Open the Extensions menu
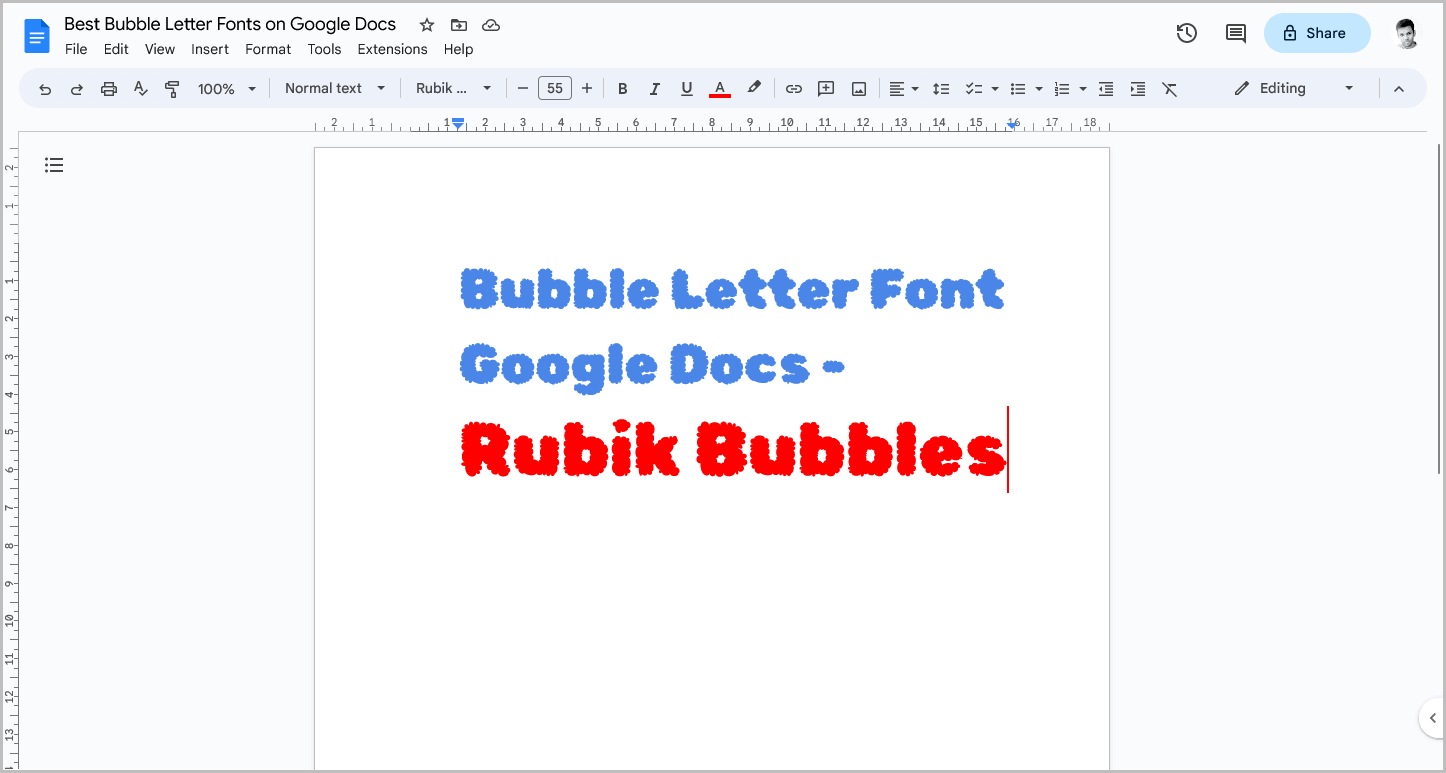1446x773 pixels. tap(392, 49)
